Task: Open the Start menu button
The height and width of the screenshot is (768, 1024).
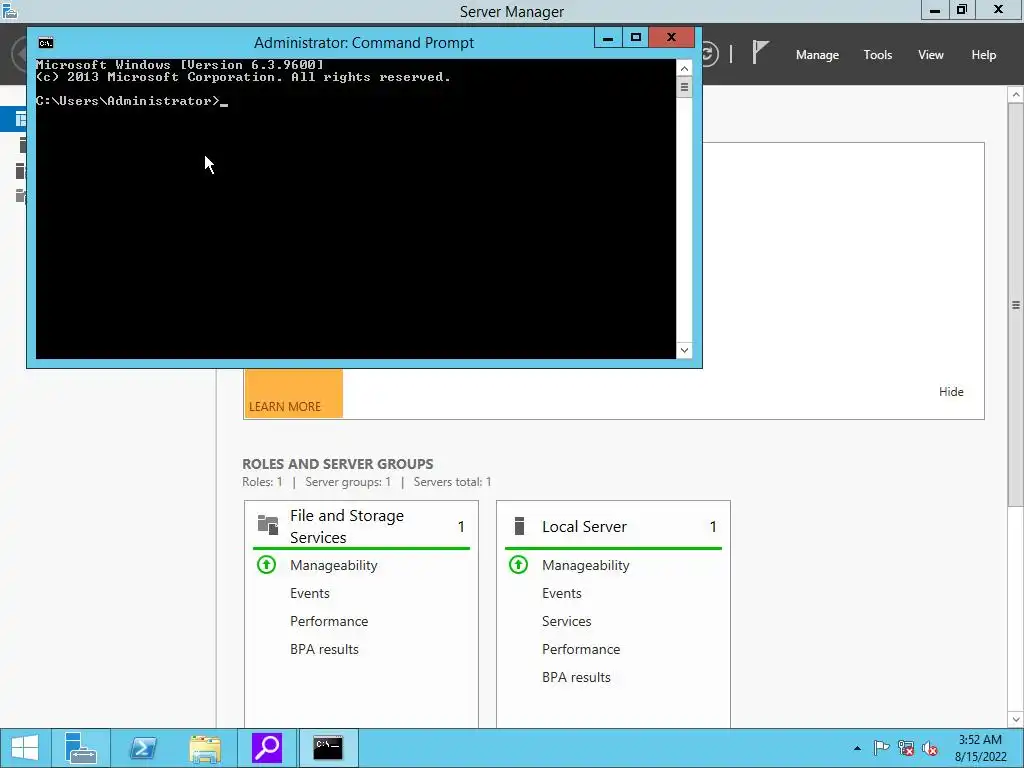Action: 24,748
